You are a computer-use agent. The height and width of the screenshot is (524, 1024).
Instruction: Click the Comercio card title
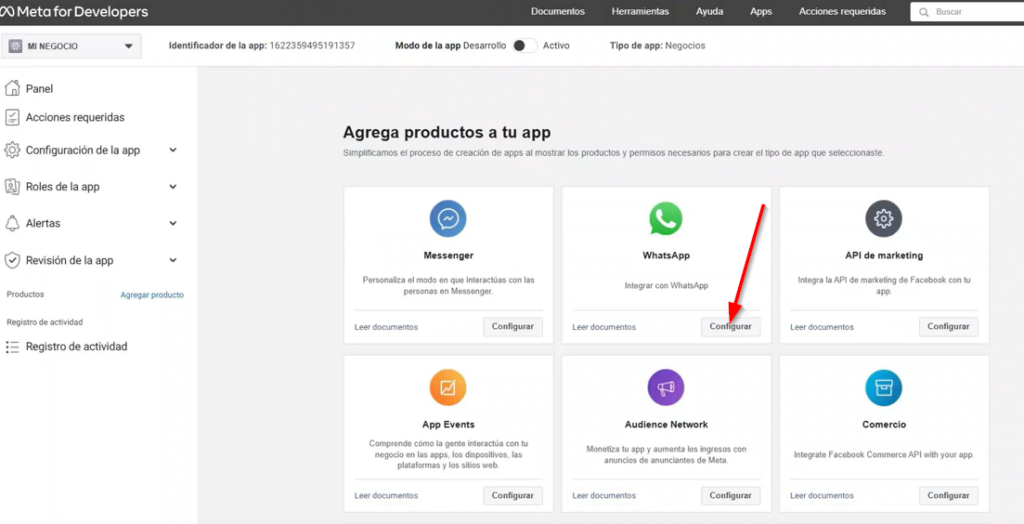coord(884,425)
